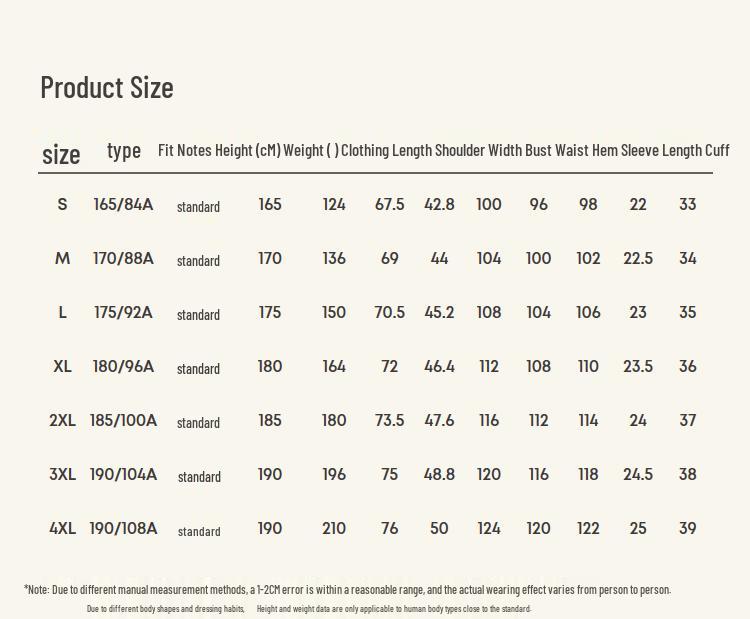Image resolution: width=750 pixels, height=619 pixels.
Task: Select the XL size row label
Action: [x=62, y=366]
